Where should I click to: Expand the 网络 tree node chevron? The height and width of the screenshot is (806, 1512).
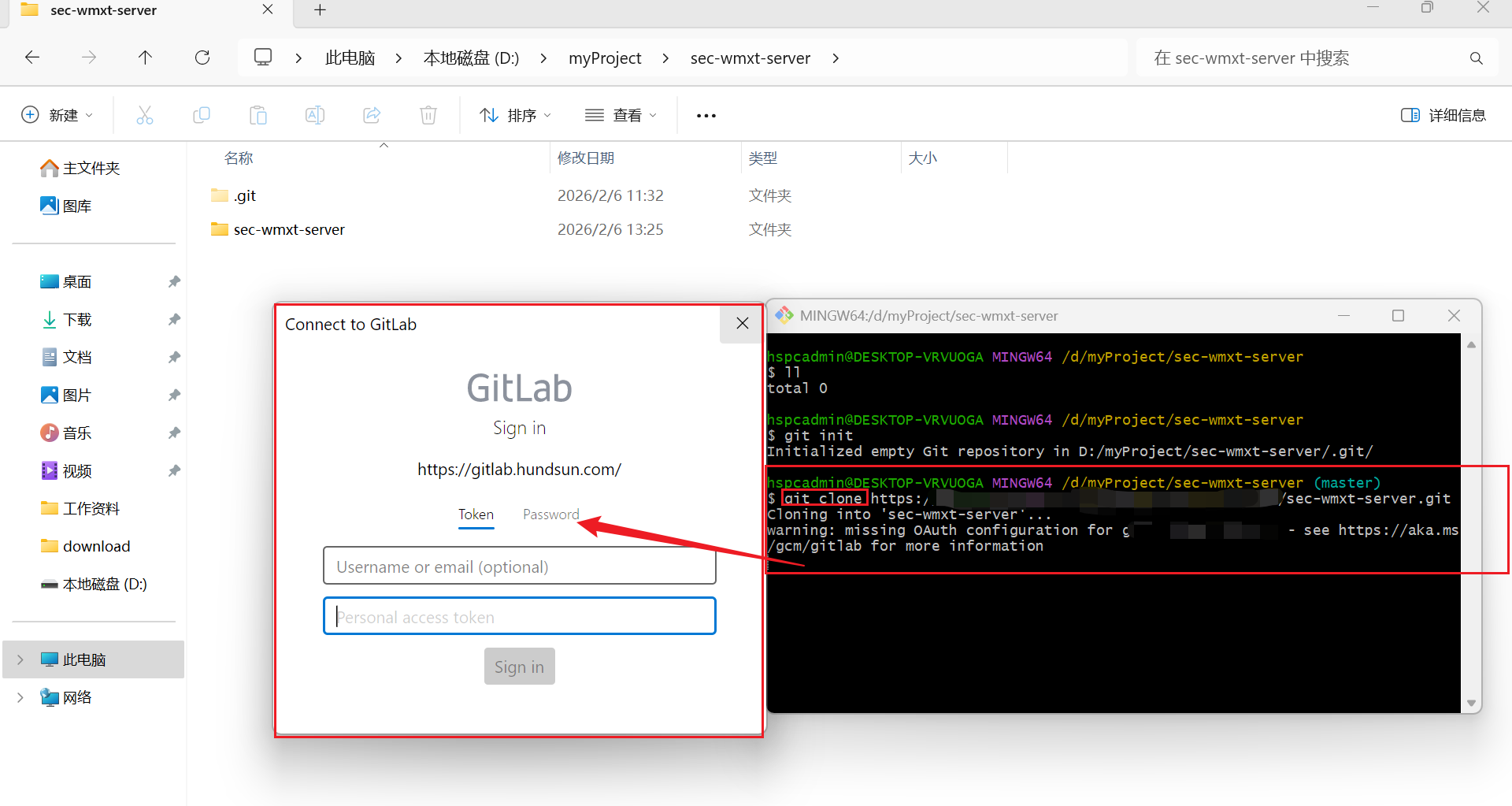(20, 697)
